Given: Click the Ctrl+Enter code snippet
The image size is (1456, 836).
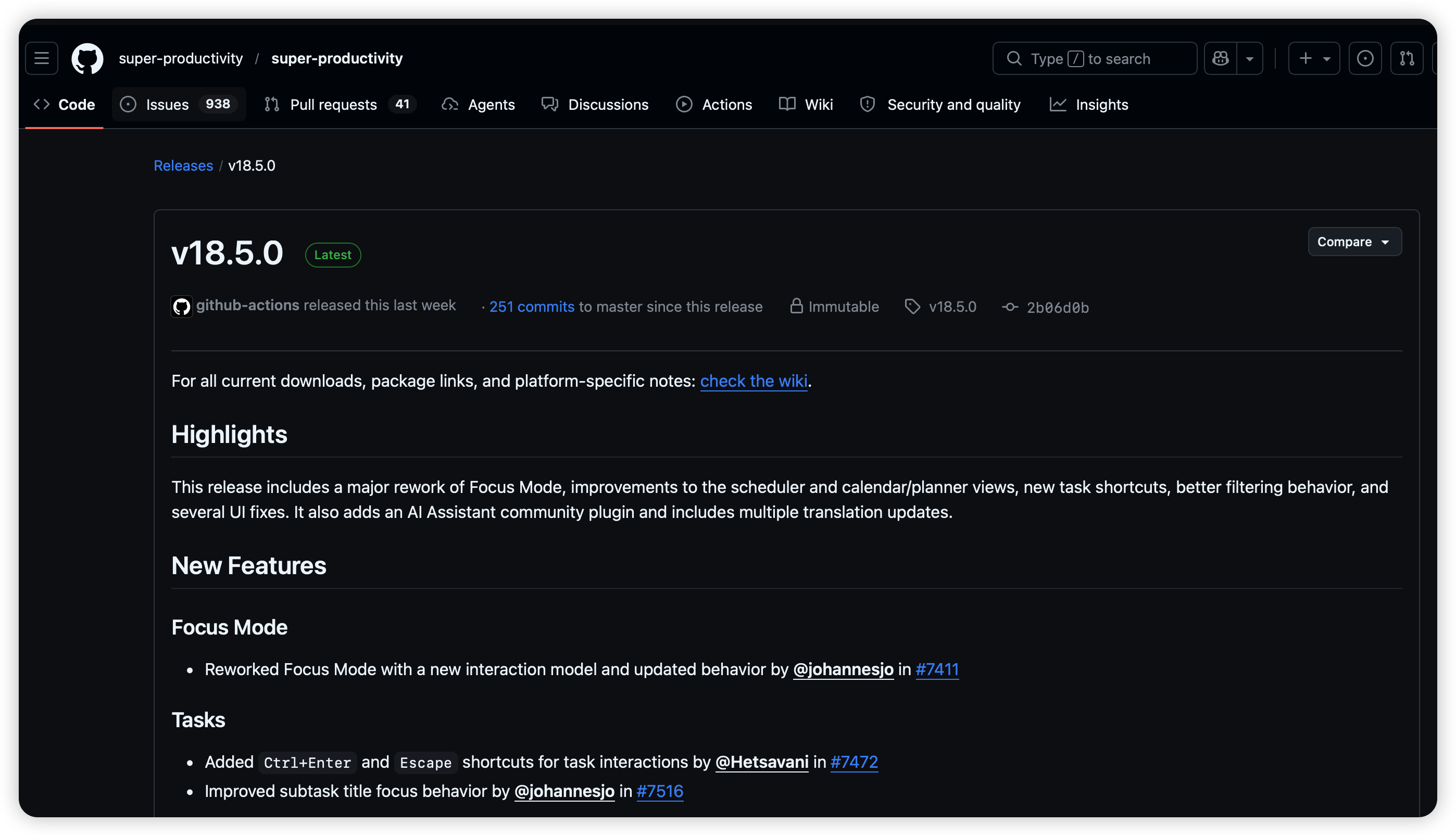Looking at the screenshot, I should pyautogui.click(x=307, y=763).
